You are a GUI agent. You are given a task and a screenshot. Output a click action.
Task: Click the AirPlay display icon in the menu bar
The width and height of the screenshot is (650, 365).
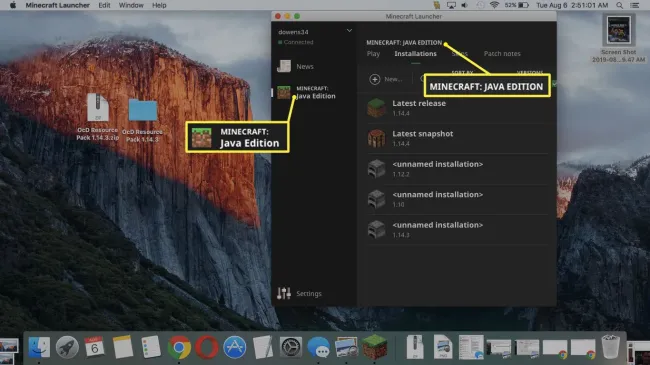point(451,5)
